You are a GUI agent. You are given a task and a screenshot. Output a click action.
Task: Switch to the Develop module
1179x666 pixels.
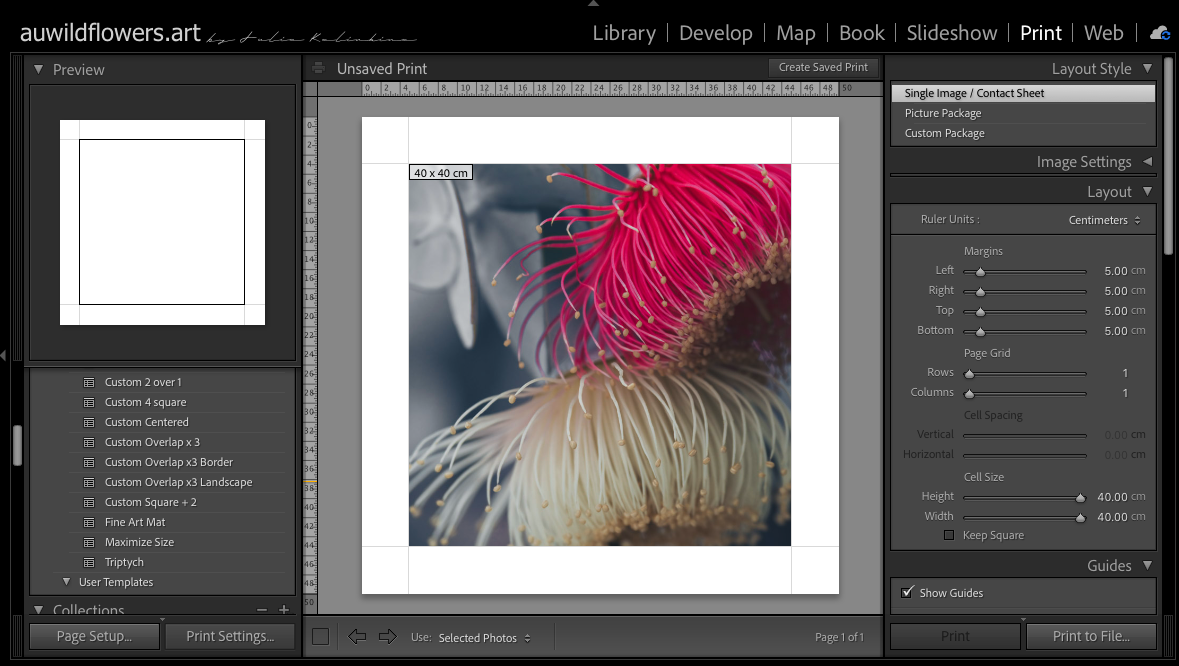click(x=716, y=33)
